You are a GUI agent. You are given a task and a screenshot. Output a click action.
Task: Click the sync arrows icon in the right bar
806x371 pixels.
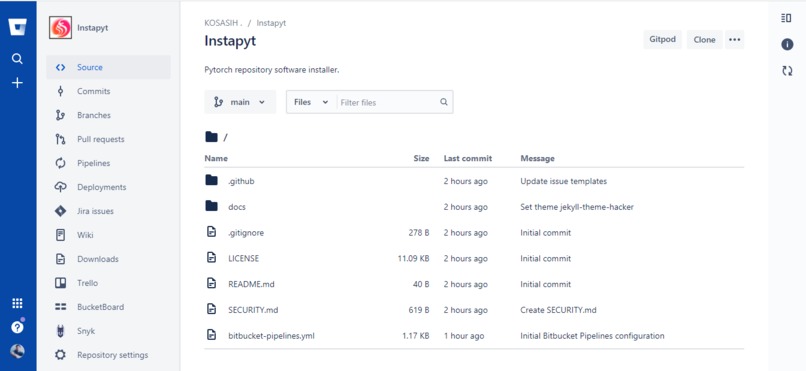pos(787,71)
